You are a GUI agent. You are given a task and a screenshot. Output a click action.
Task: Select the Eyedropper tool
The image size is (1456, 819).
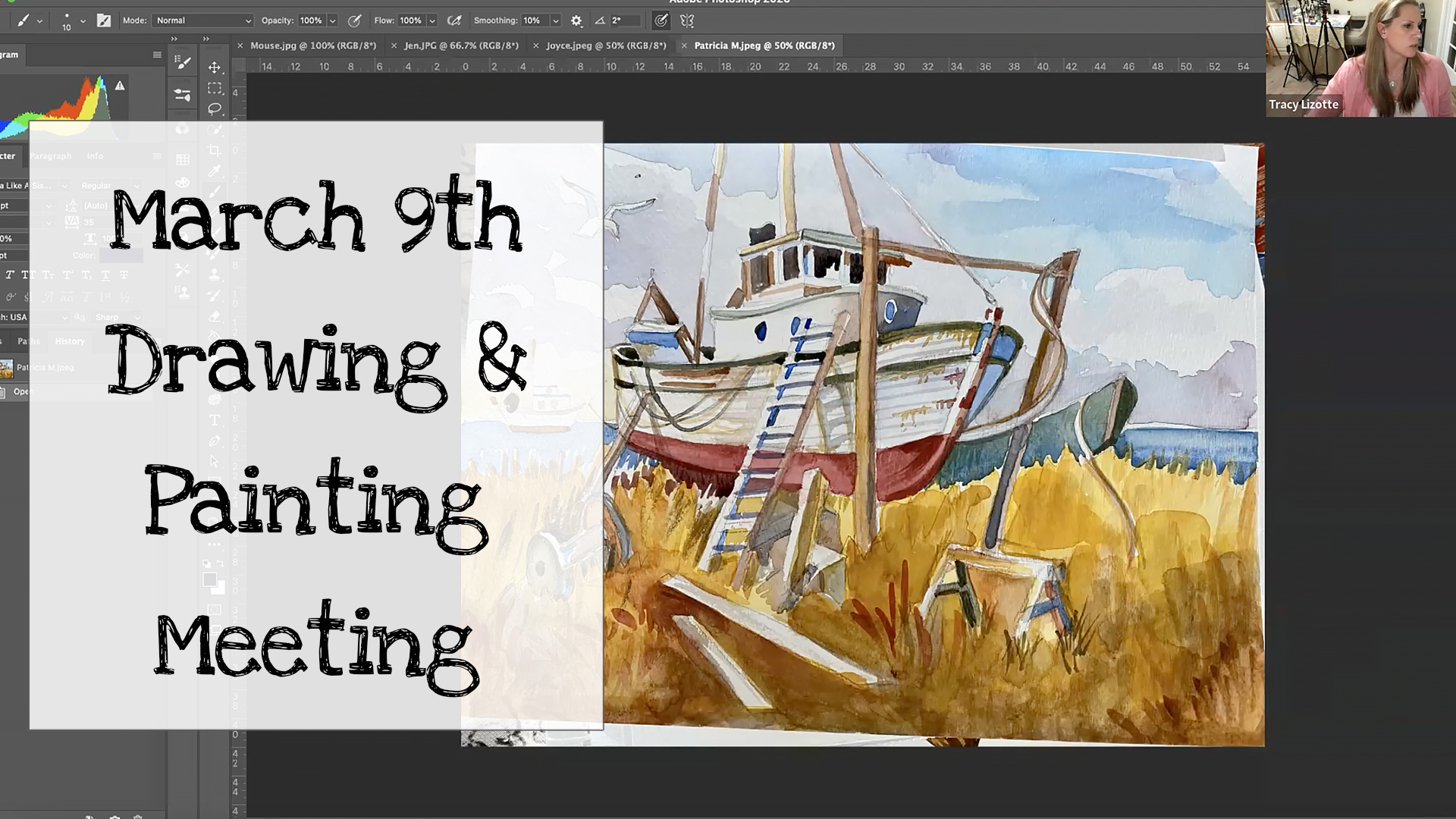click(x=215, y=171)
